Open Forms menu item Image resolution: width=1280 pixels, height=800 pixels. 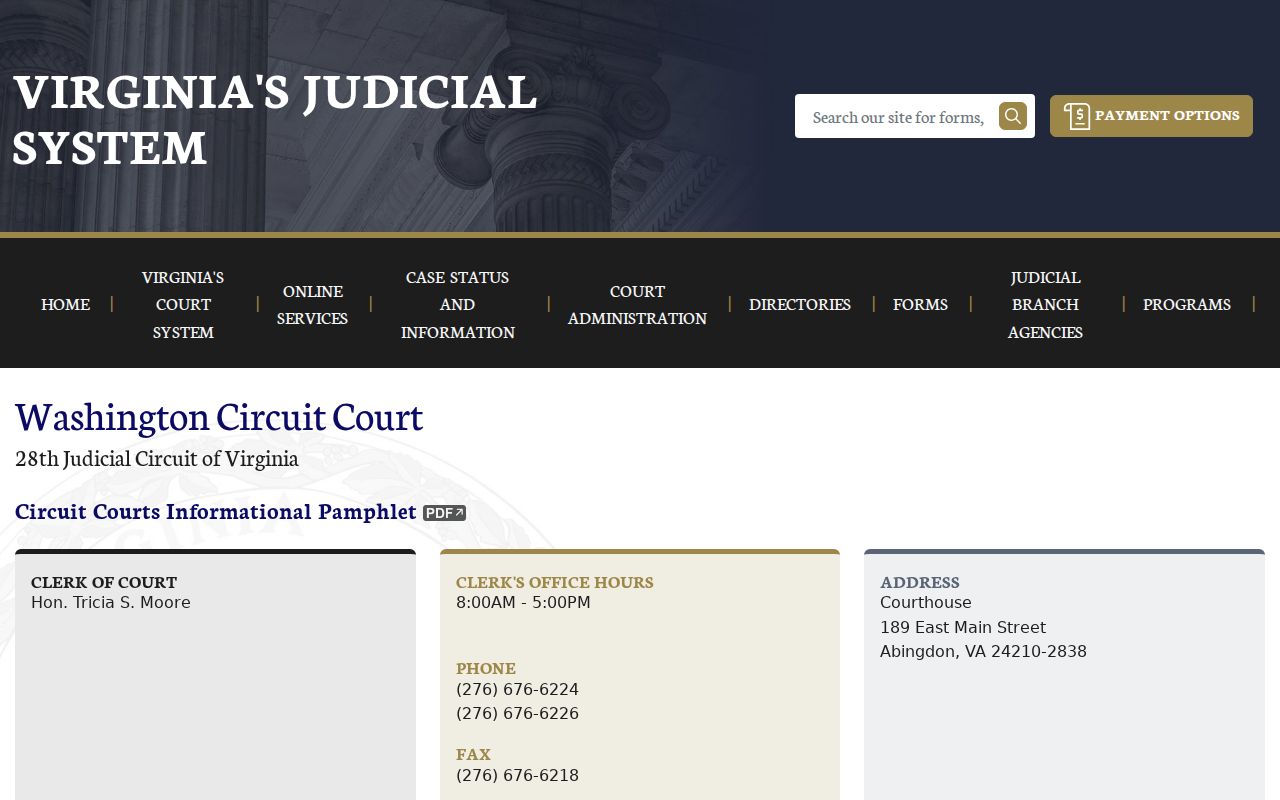coord(920,304)
